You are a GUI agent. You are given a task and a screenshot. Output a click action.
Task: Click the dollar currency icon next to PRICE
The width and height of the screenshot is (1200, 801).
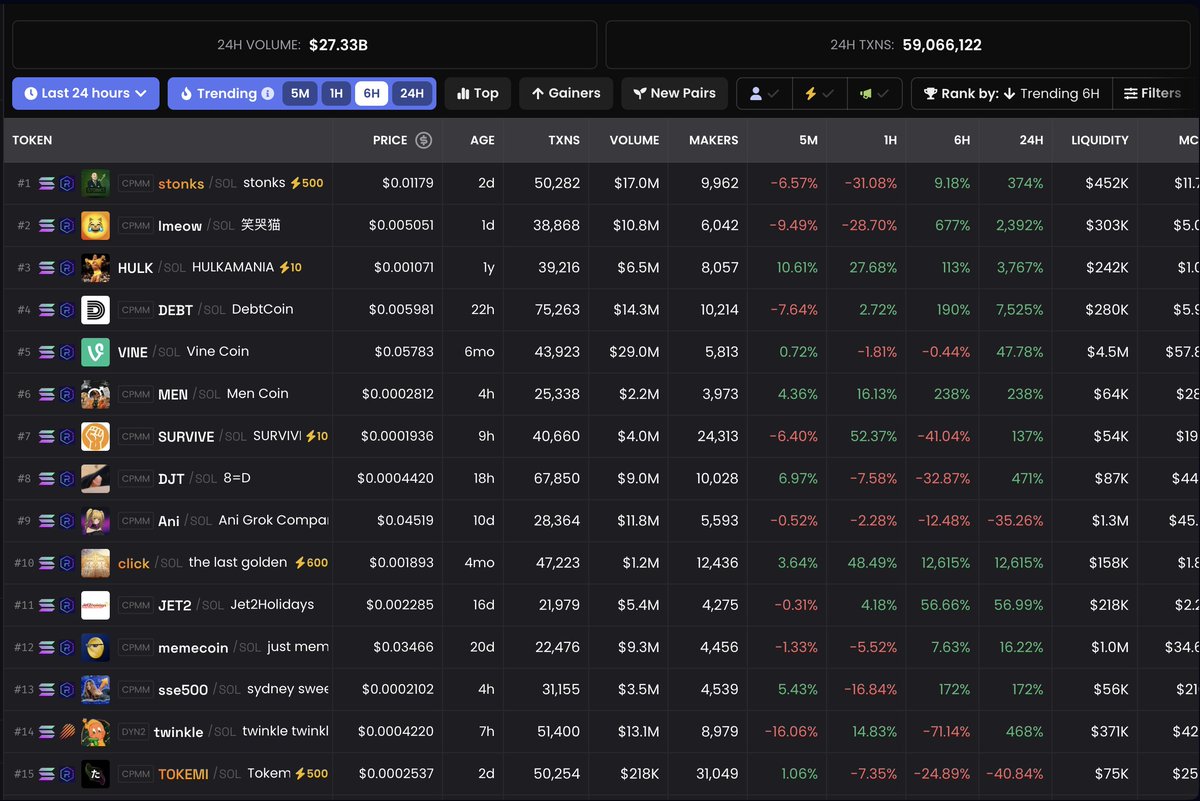424,140
